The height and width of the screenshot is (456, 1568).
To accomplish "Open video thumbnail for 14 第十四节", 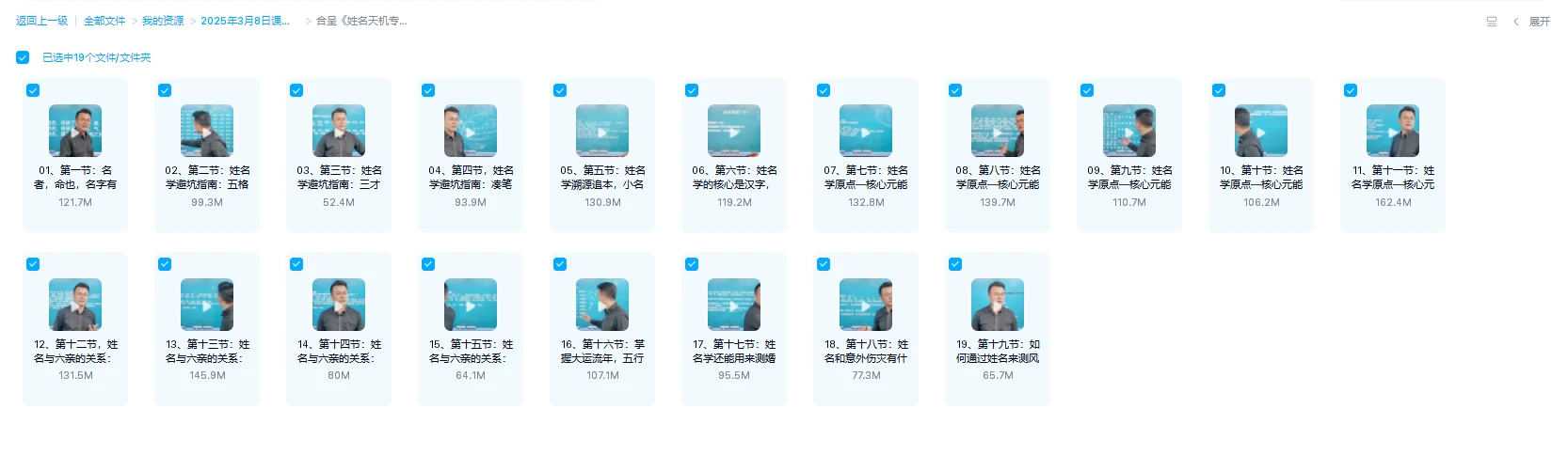I will point(339,305).
